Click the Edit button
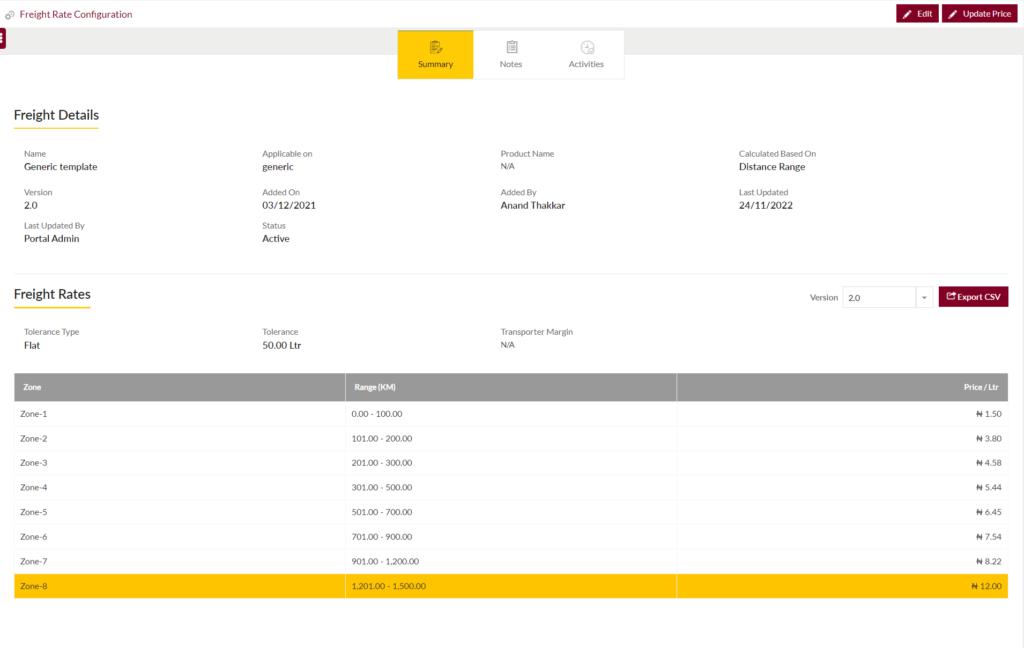1024x648 pixels. 917,14
